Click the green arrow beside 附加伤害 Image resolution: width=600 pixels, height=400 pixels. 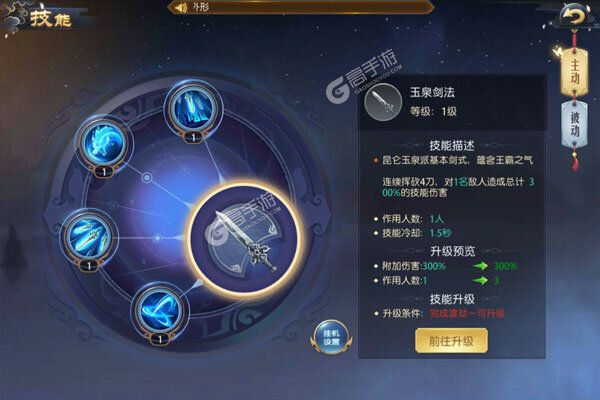pos(480,266)
